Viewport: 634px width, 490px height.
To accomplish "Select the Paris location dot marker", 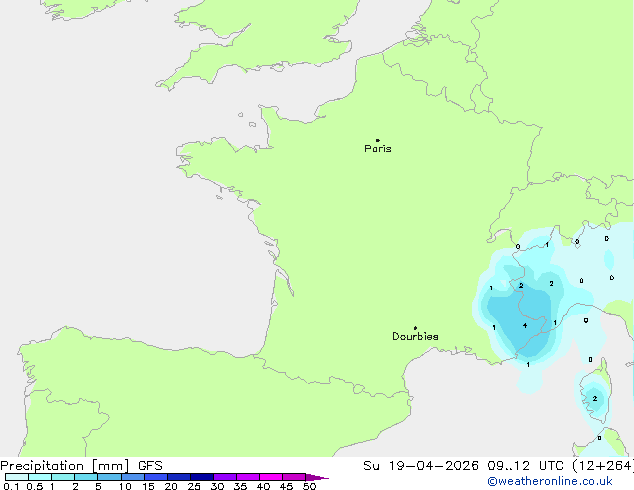I will coord(378,140).
